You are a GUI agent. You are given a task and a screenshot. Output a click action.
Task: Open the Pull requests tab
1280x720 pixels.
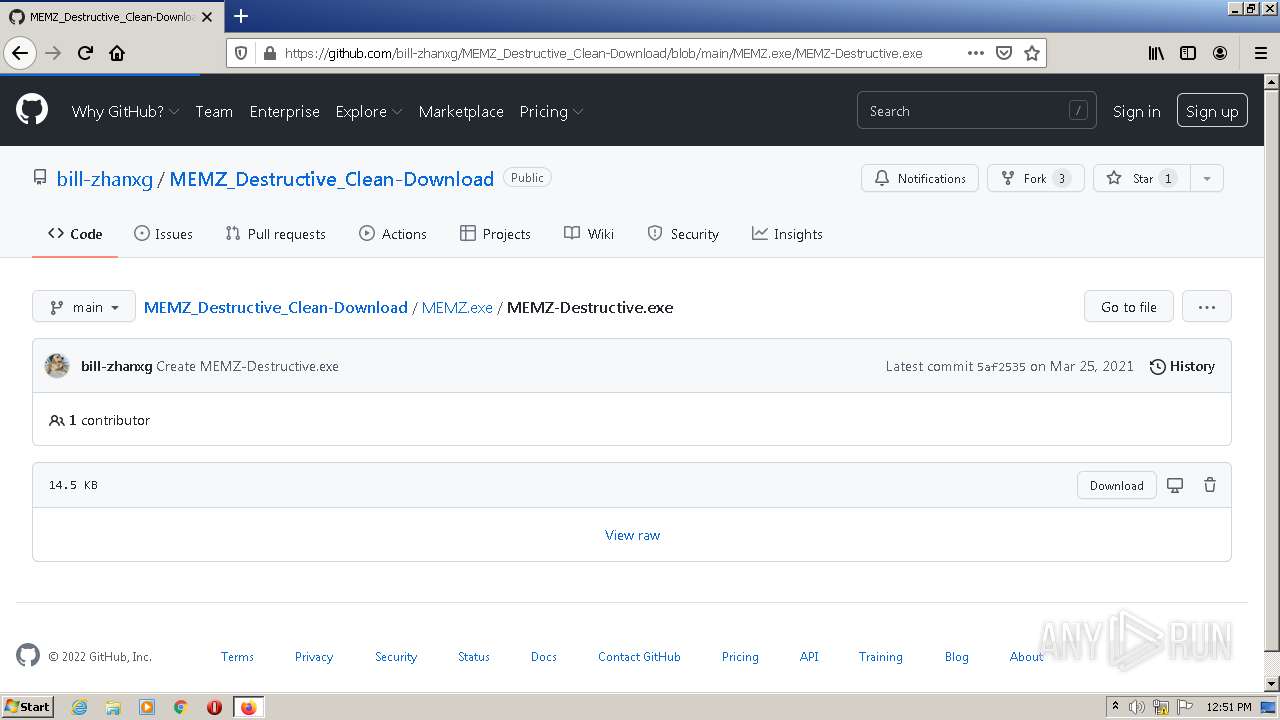276,234
